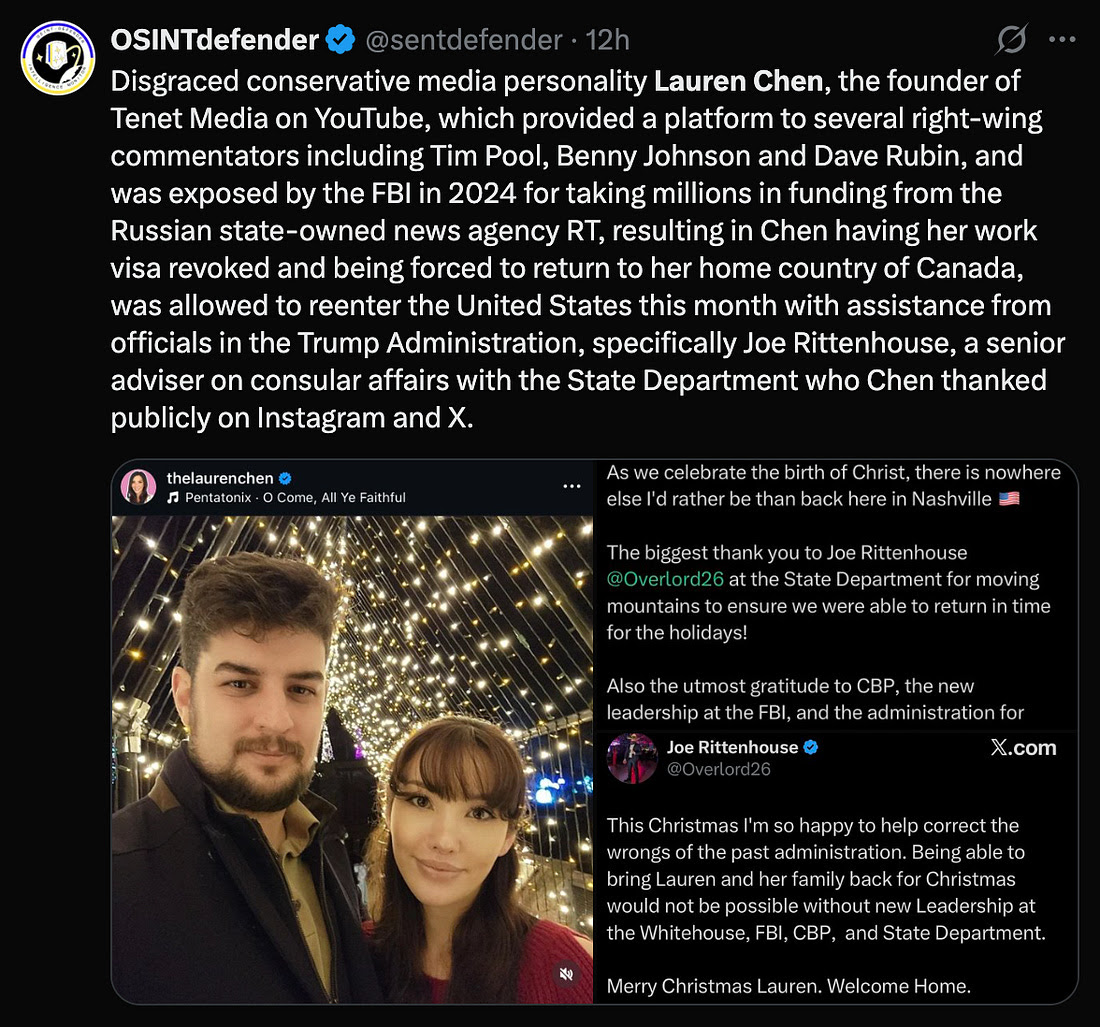Open the OSINTdefender display name link

(215, 40)
